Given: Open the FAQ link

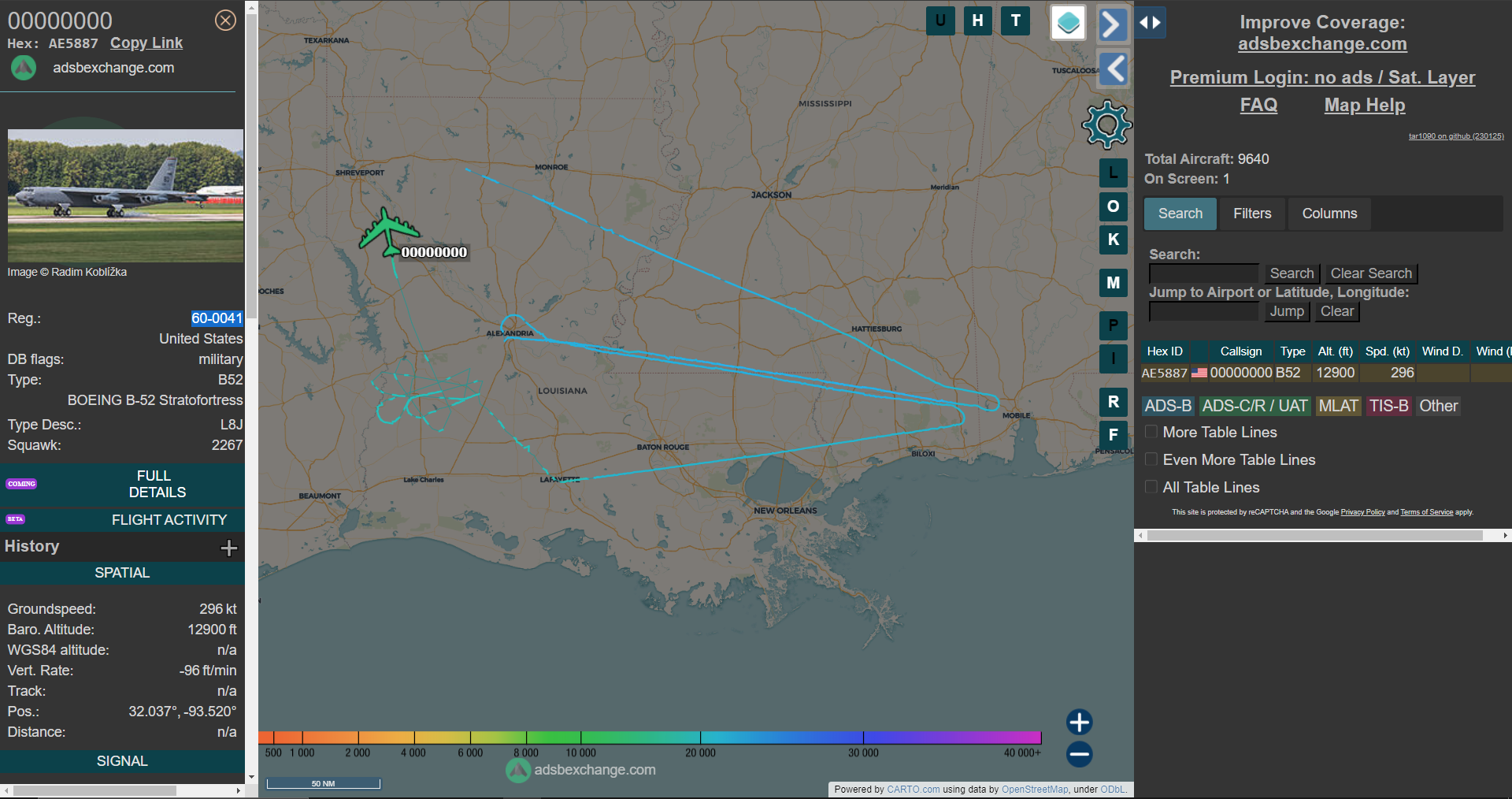Looking at the screenshot, I should pyautogui.click(x=1258, y=105).
